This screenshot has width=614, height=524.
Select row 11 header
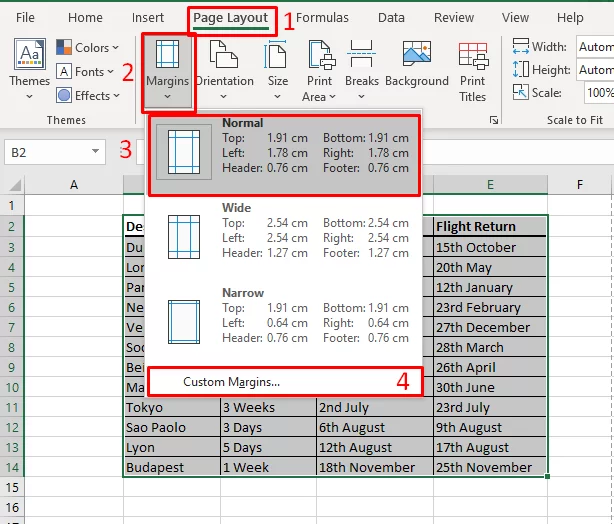pos(12,407)
